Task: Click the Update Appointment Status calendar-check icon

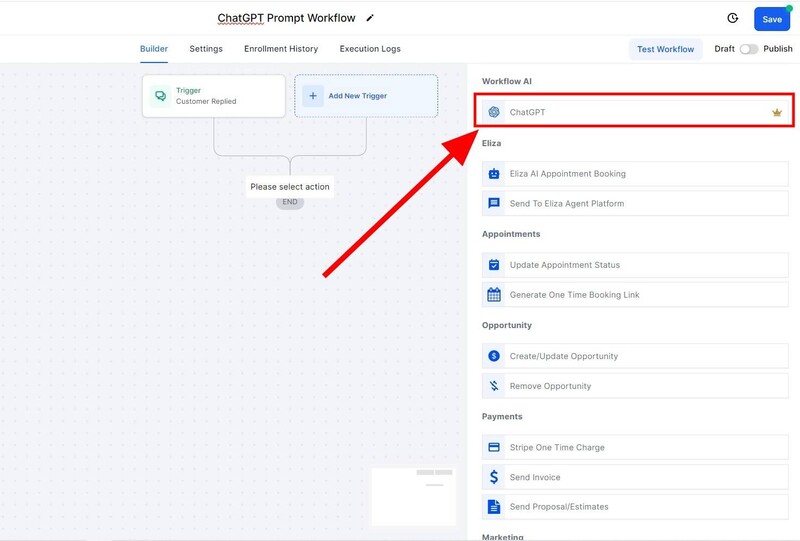Action: coord(494,265)
